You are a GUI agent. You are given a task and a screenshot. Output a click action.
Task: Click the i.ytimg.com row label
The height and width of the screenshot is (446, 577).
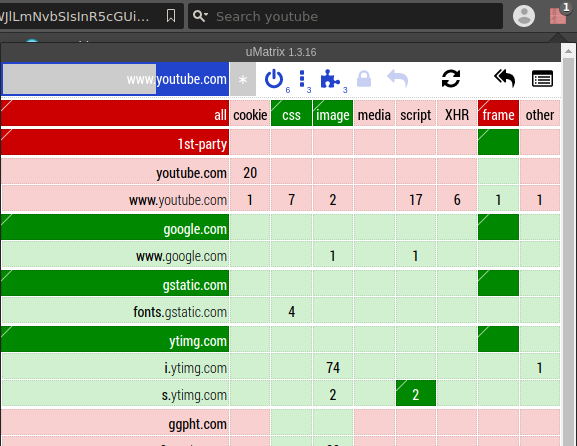pyautogui.click(x=115, y=366)
